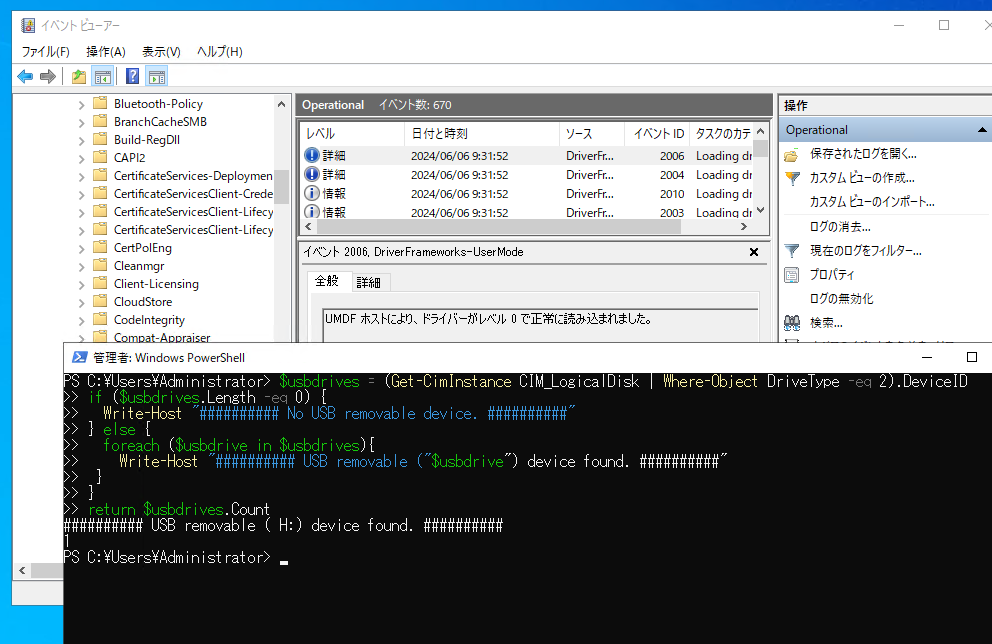Collapse the Operational actions section
Viewport: 992px width, 644px height.
coord(982,130)
